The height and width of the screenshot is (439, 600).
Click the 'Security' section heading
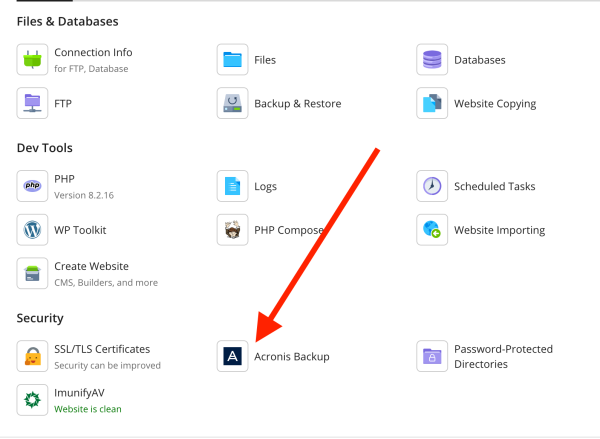[40, 318]
